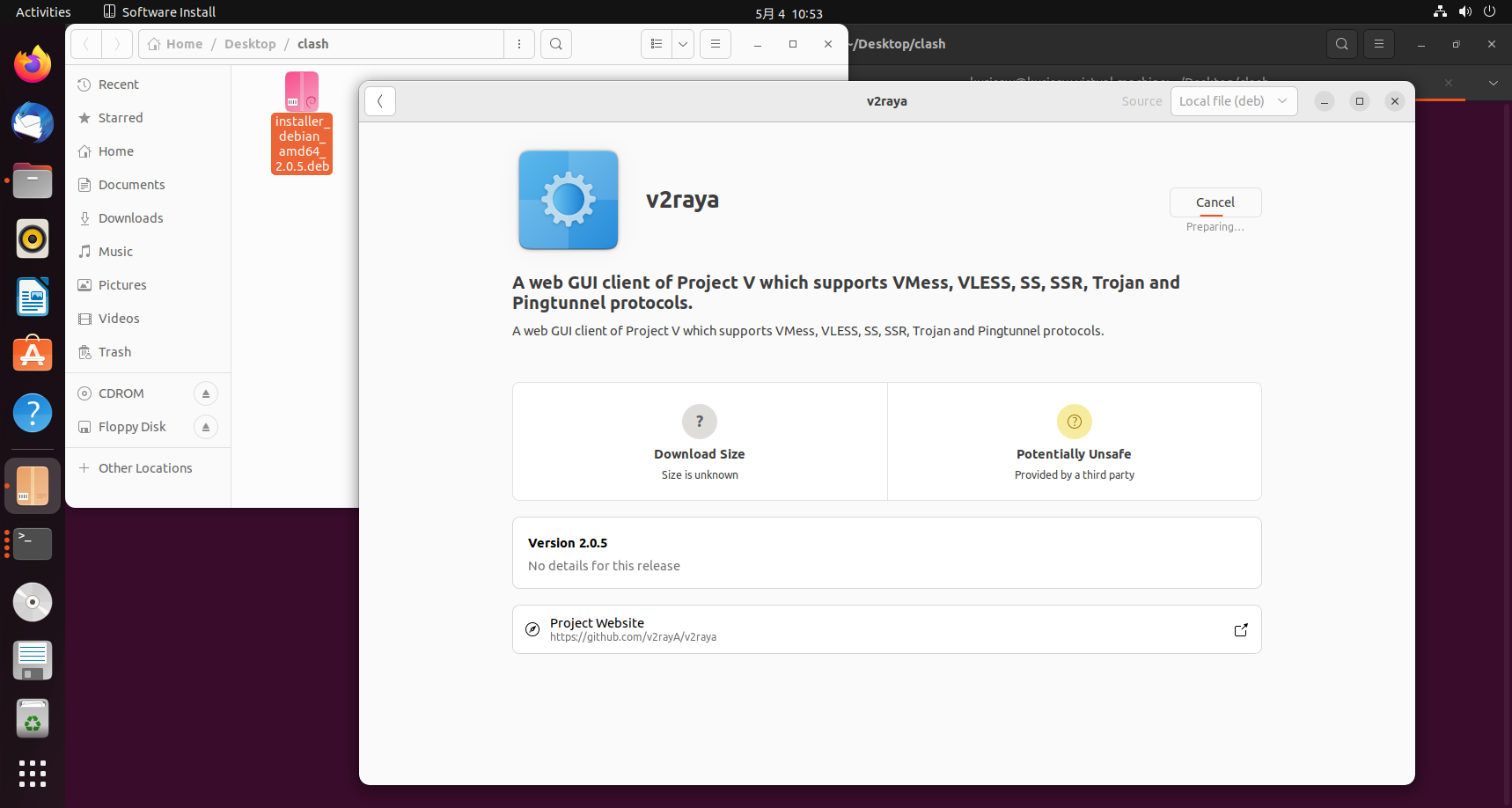Click Desktop breadcrumb in Files path bar

pyautogui.click(x=250, y=44)
